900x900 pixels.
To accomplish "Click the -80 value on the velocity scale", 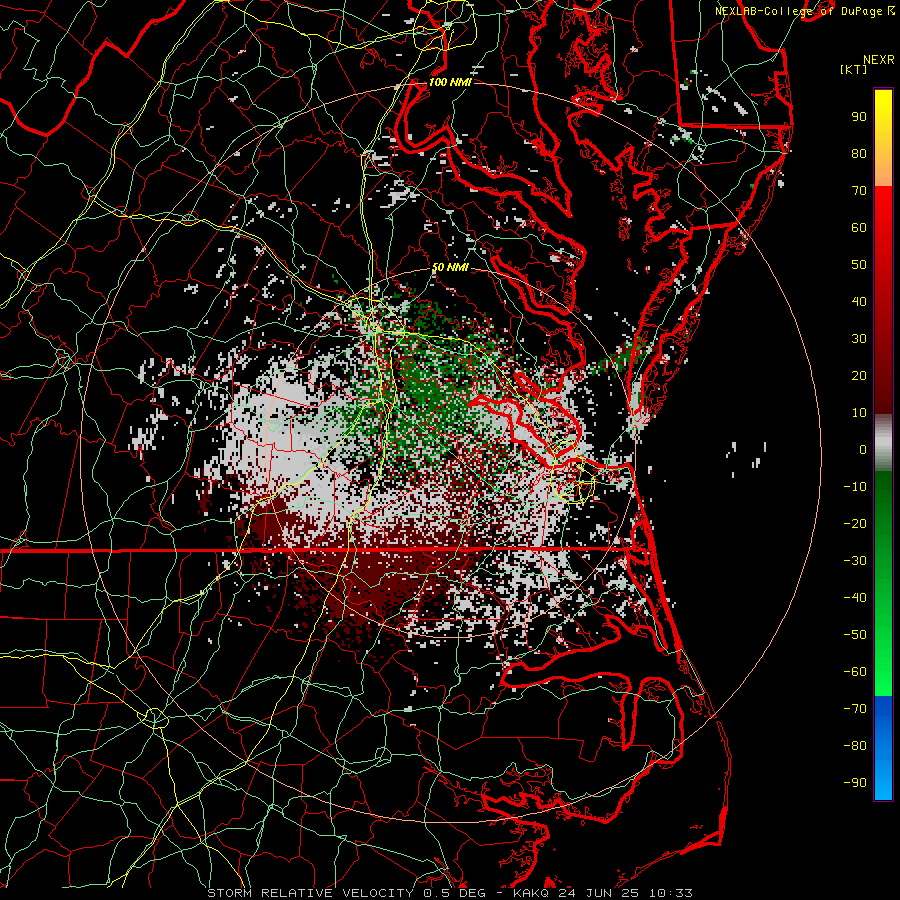I will coord(855,746).
